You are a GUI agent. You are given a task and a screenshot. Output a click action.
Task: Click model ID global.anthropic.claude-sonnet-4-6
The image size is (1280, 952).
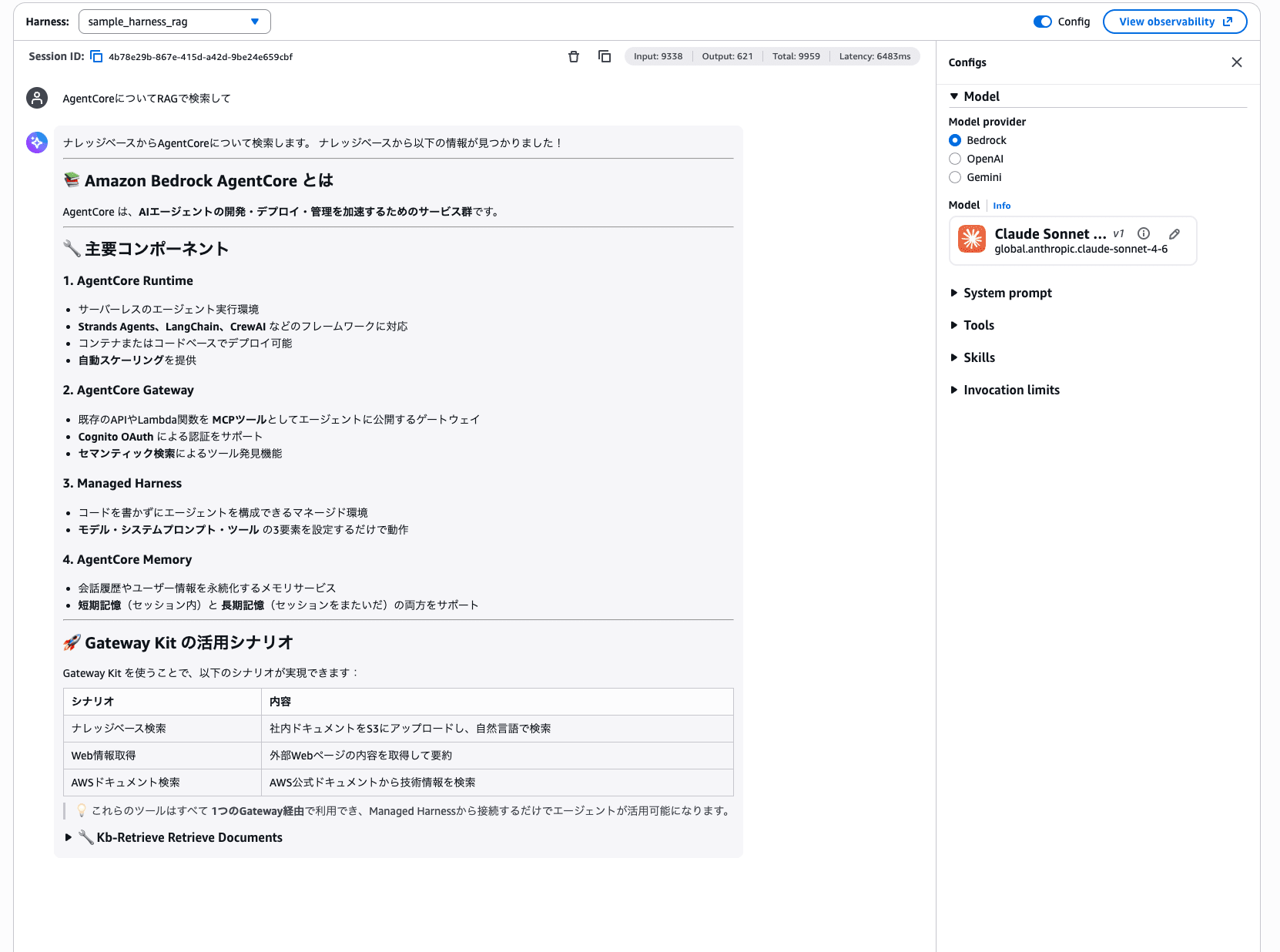(1081, 250)
